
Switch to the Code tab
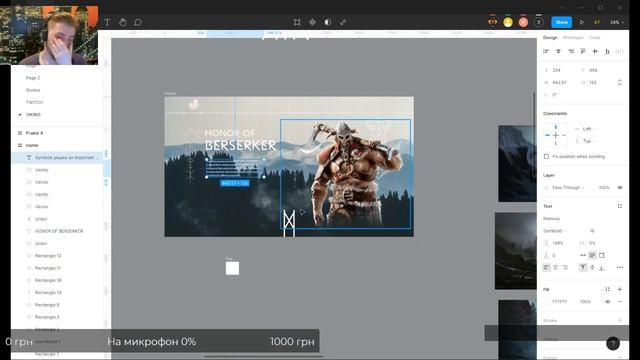pos(595,38)
